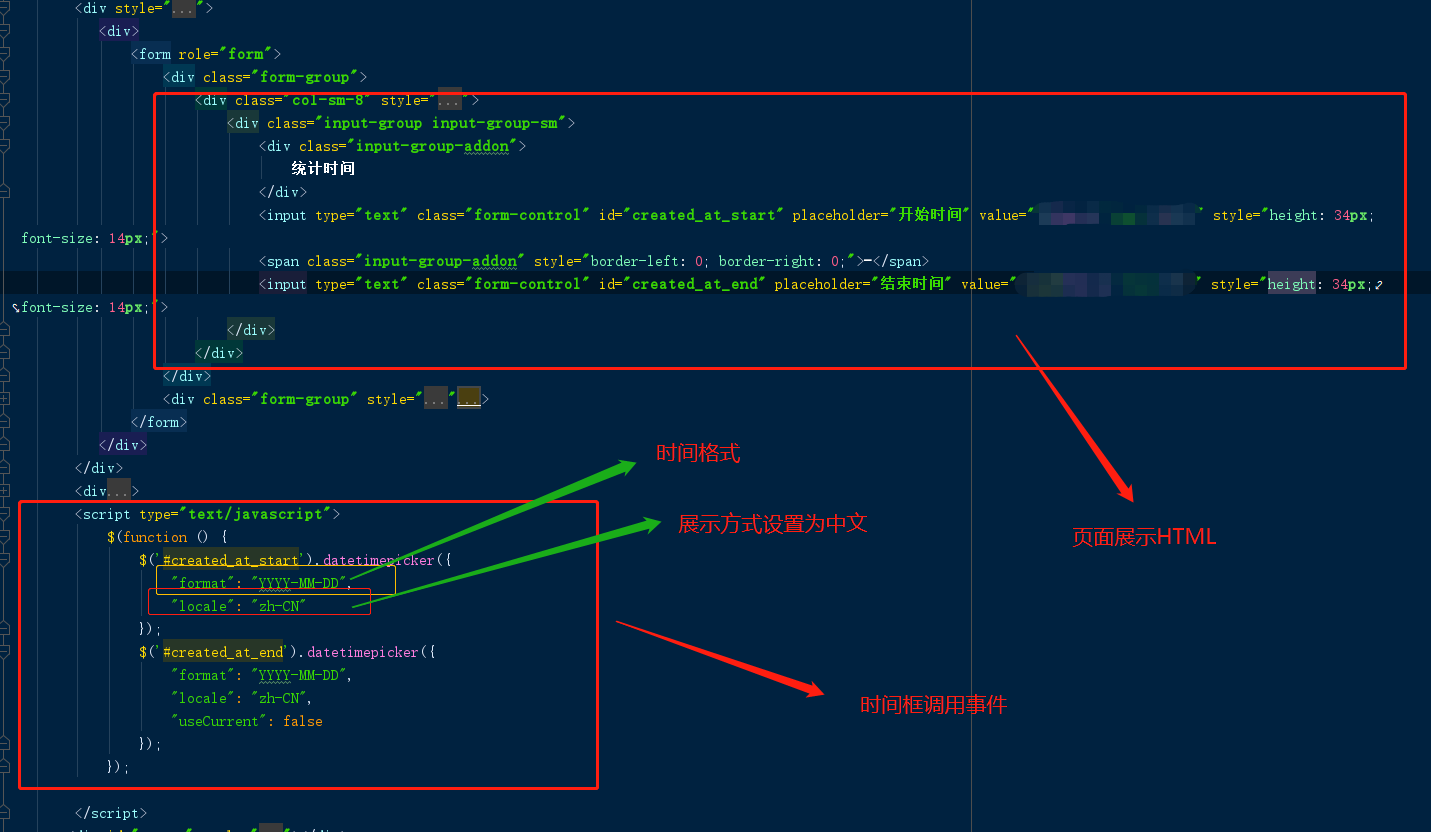Collapse fold marker beside #created_at_end datetimepicker line
This screenshot has height=832, width=1431.
coord(4,652)
